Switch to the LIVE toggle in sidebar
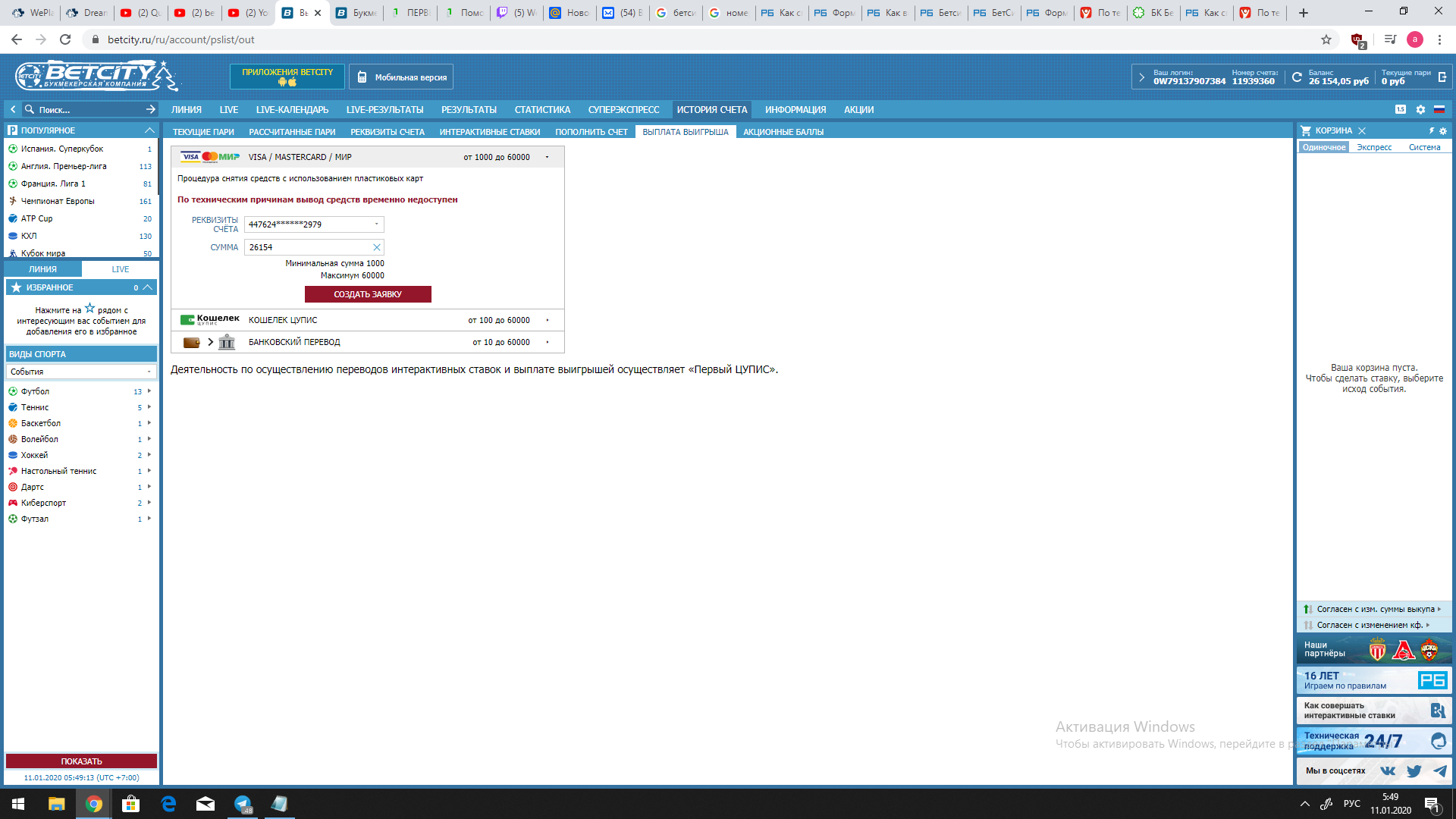This screenshot has height=819, width=1456. (x=120, y=269)
